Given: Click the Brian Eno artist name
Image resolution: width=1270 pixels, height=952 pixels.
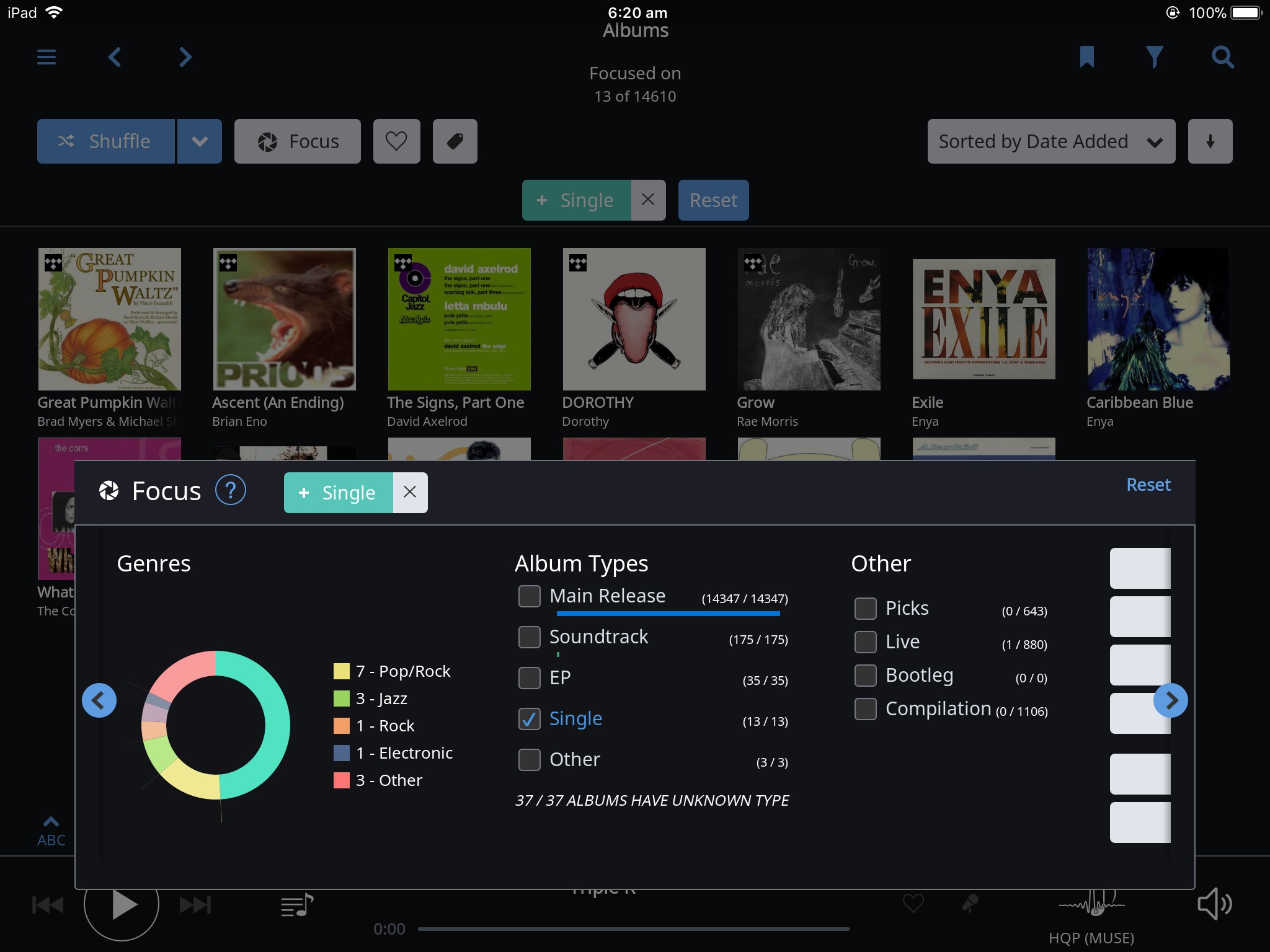Looking at the screenshot, I should tap(239, 421).
